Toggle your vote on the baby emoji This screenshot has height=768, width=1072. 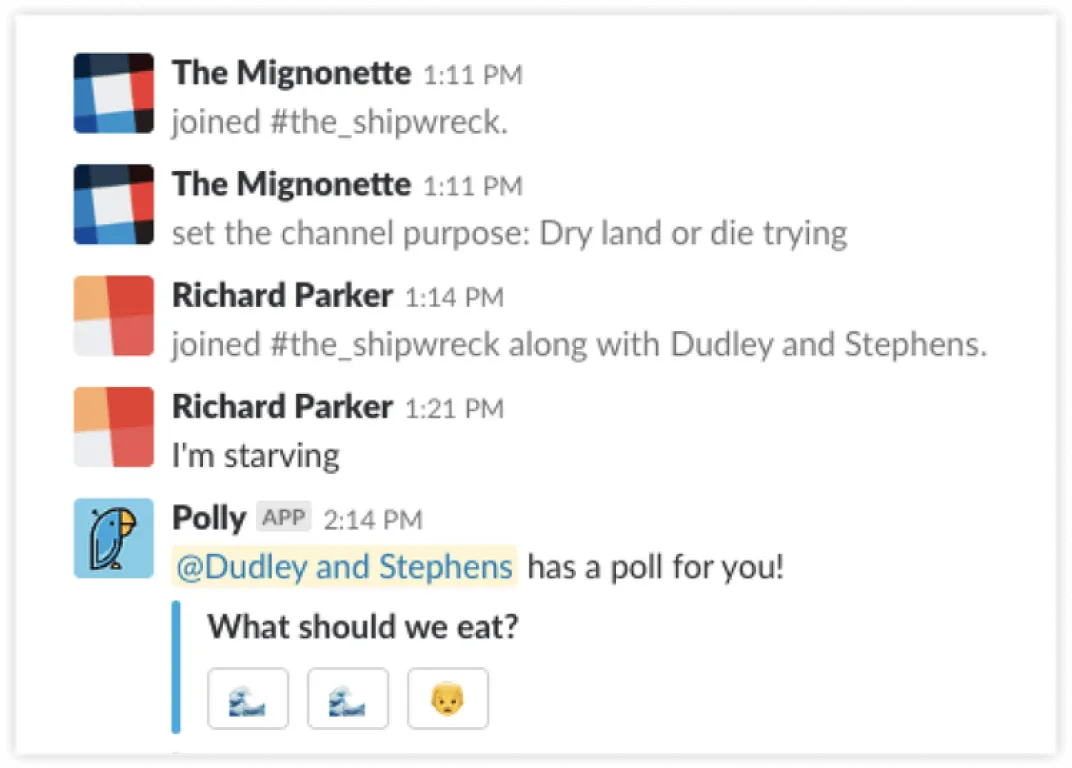(447, 698)
